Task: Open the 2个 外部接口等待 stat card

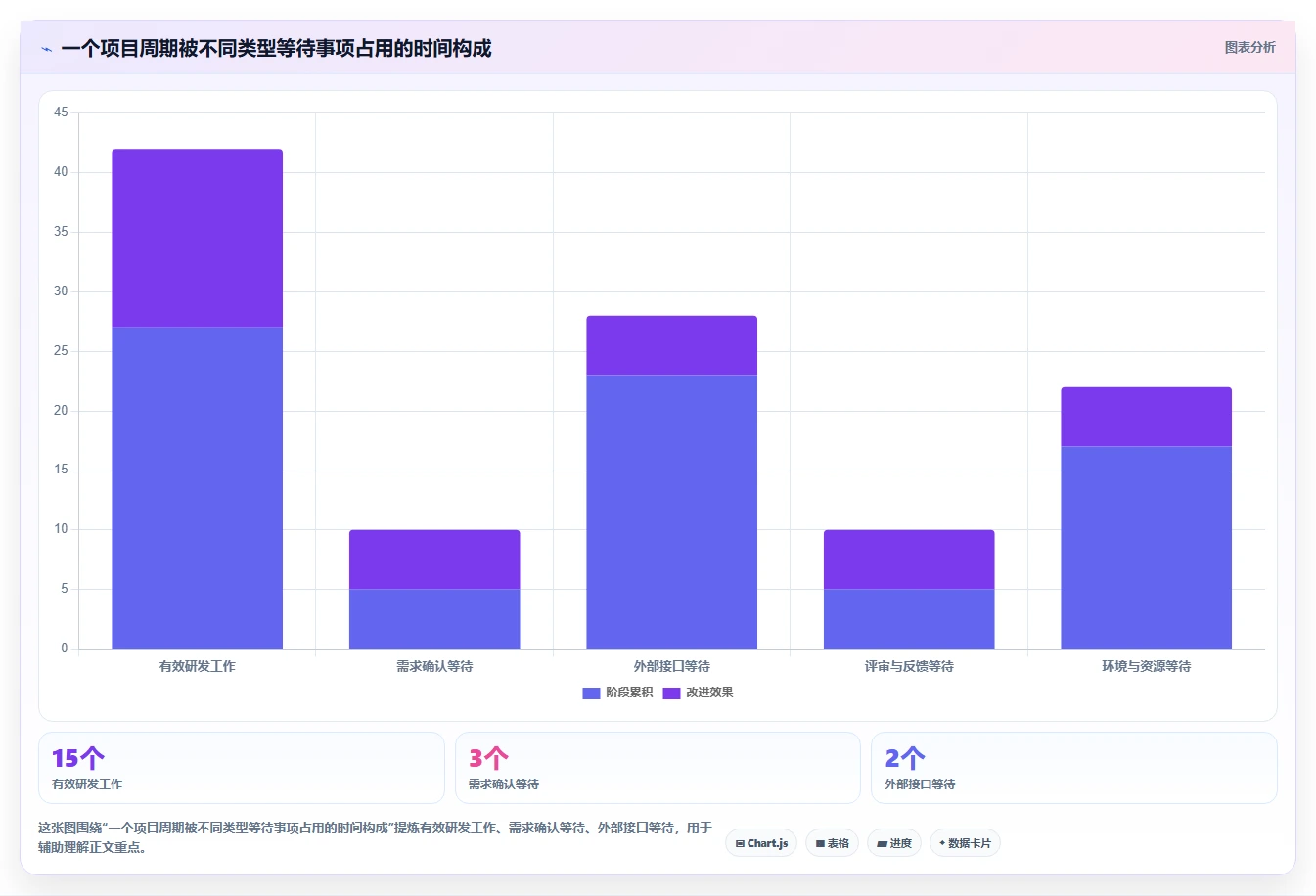Action: click(x=1073, y=768)
